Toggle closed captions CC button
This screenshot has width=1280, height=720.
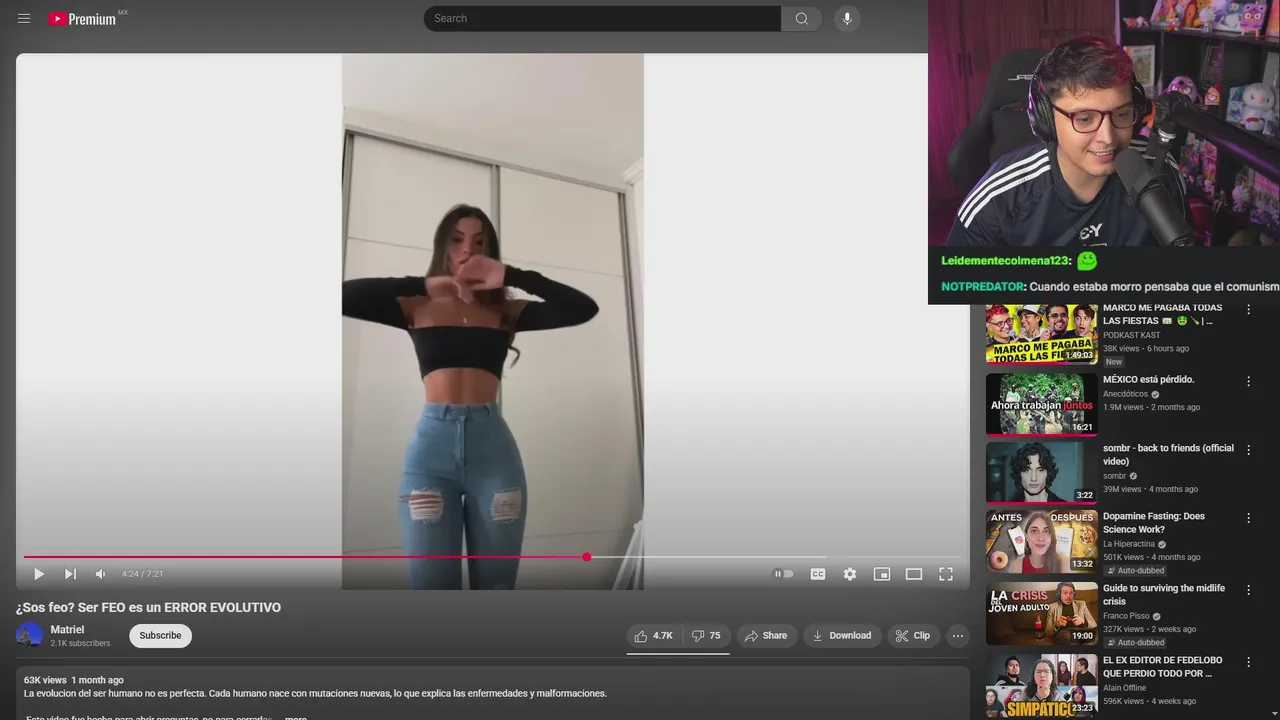[x=818, y=574]
